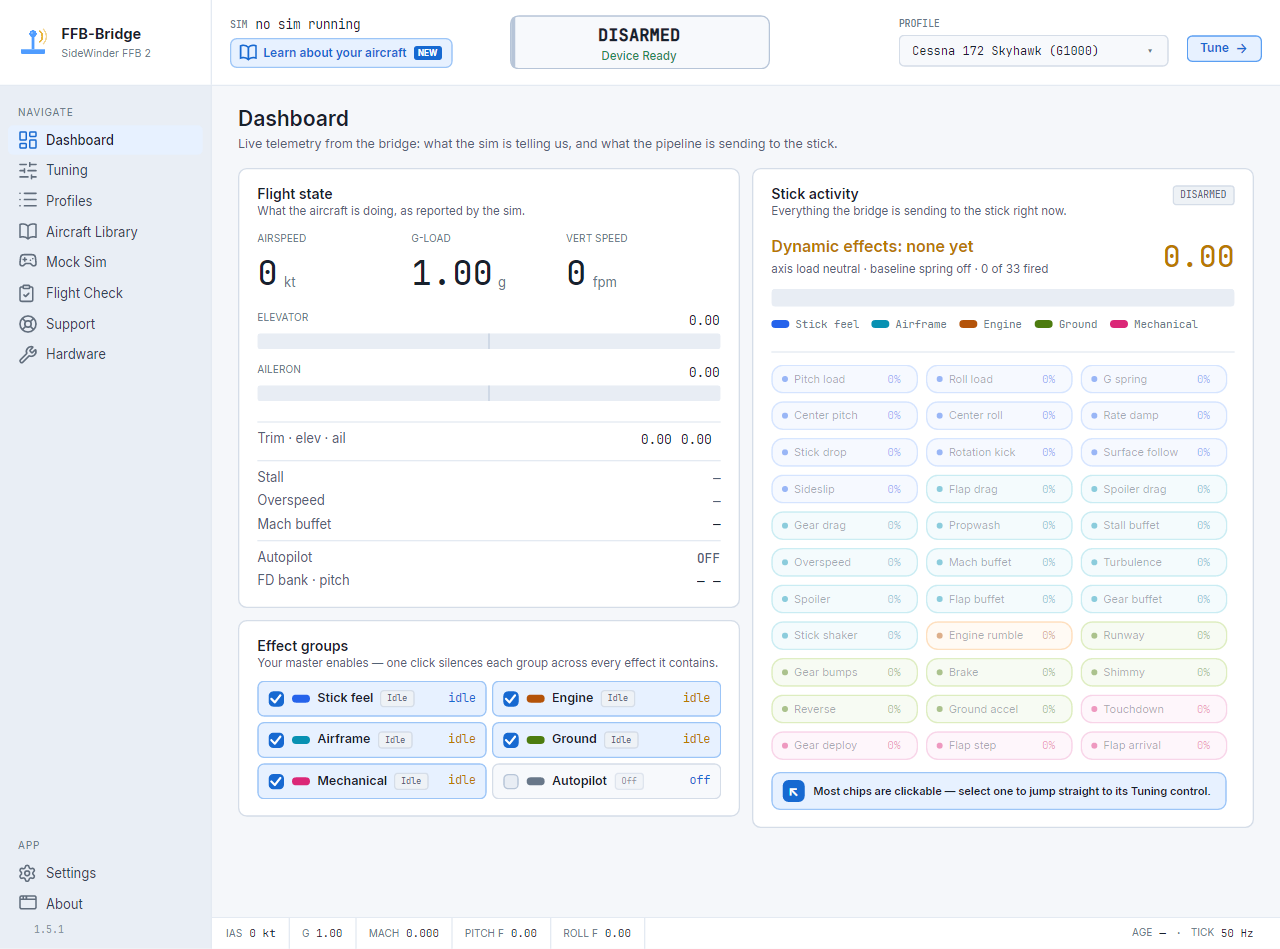Uncheck the Stick feel effect group
This screenshot has height=949, width=1280.
(x=276, y=699)
